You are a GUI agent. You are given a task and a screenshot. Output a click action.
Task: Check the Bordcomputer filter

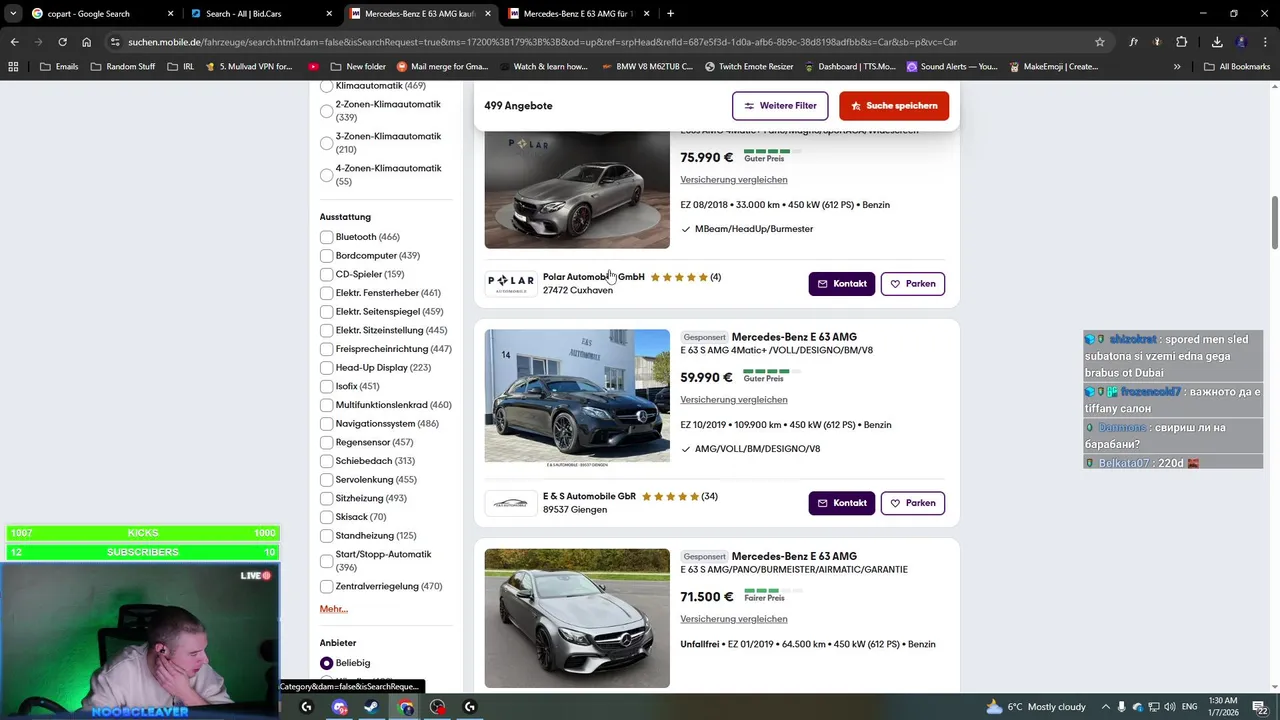point(326,256)
